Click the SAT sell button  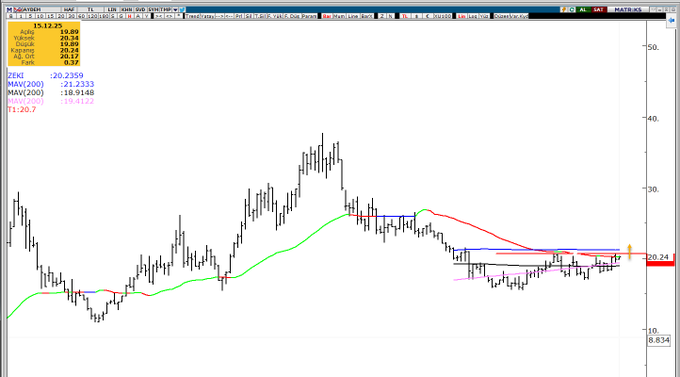pyautogui.click(x=598, y=10)
